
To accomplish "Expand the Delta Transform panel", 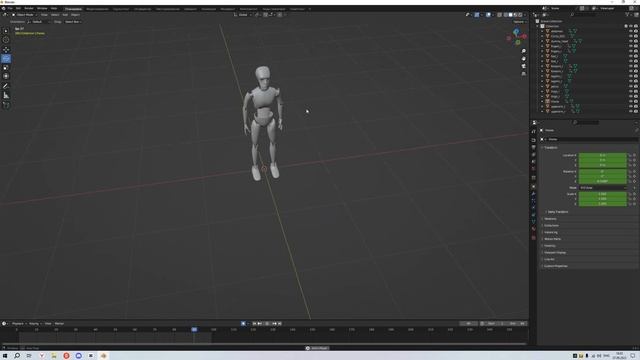I will click(x=557, y=212).
